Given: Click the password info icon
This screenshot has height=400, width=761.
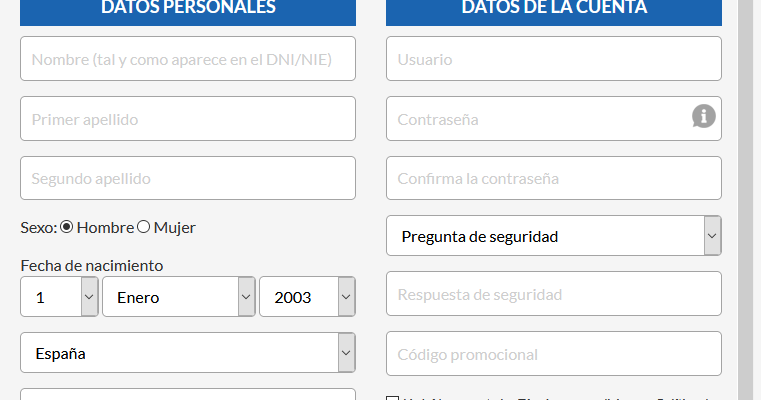Looking at the screenshot, I should (x=704, y=117).
